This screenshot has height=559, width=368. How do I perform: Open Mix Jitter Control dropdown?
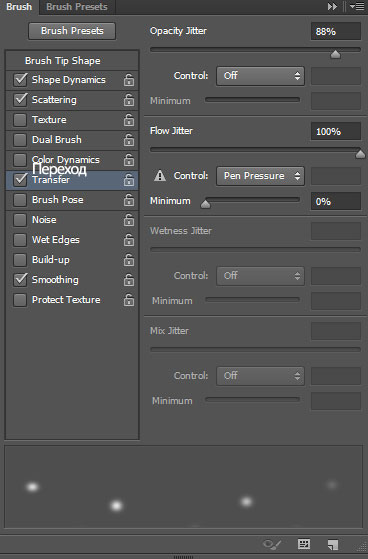pyautogui.click(x=260, y=376)
